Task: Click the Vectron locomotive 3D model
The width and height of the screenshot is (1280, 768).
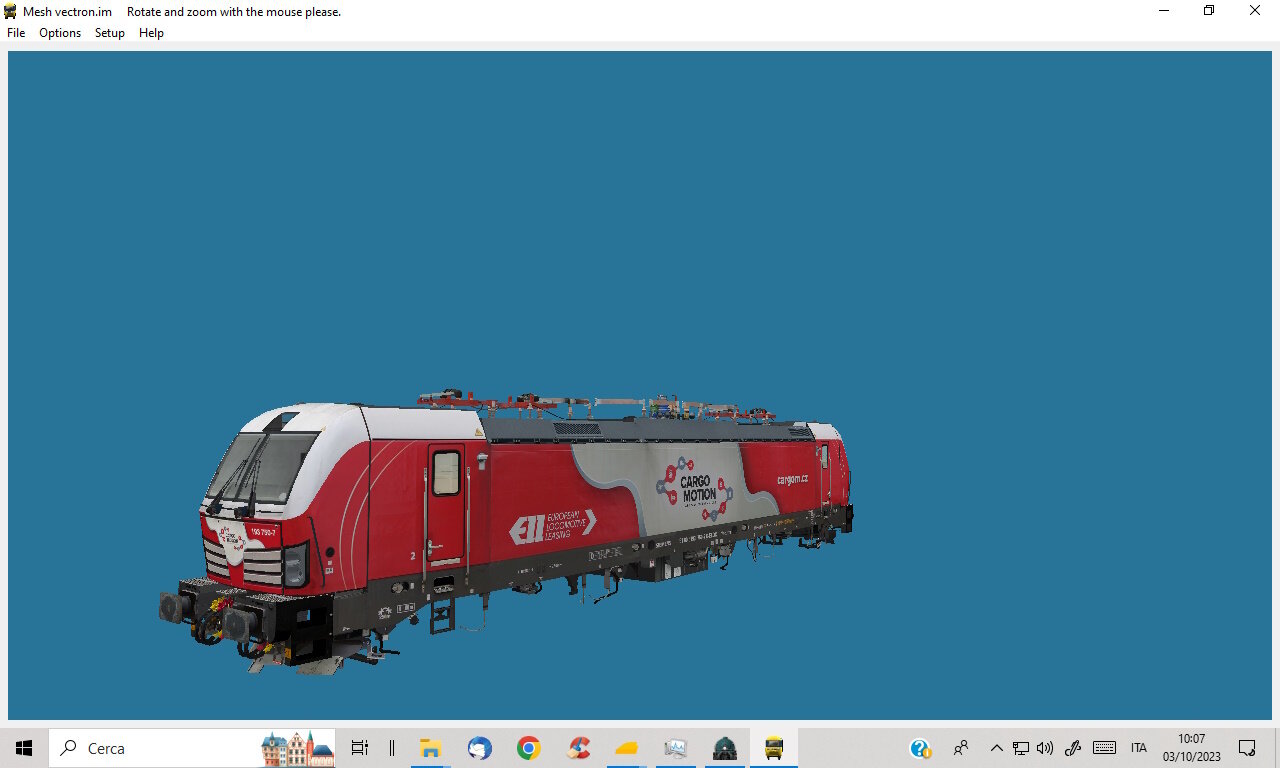Action: [505, 530]
